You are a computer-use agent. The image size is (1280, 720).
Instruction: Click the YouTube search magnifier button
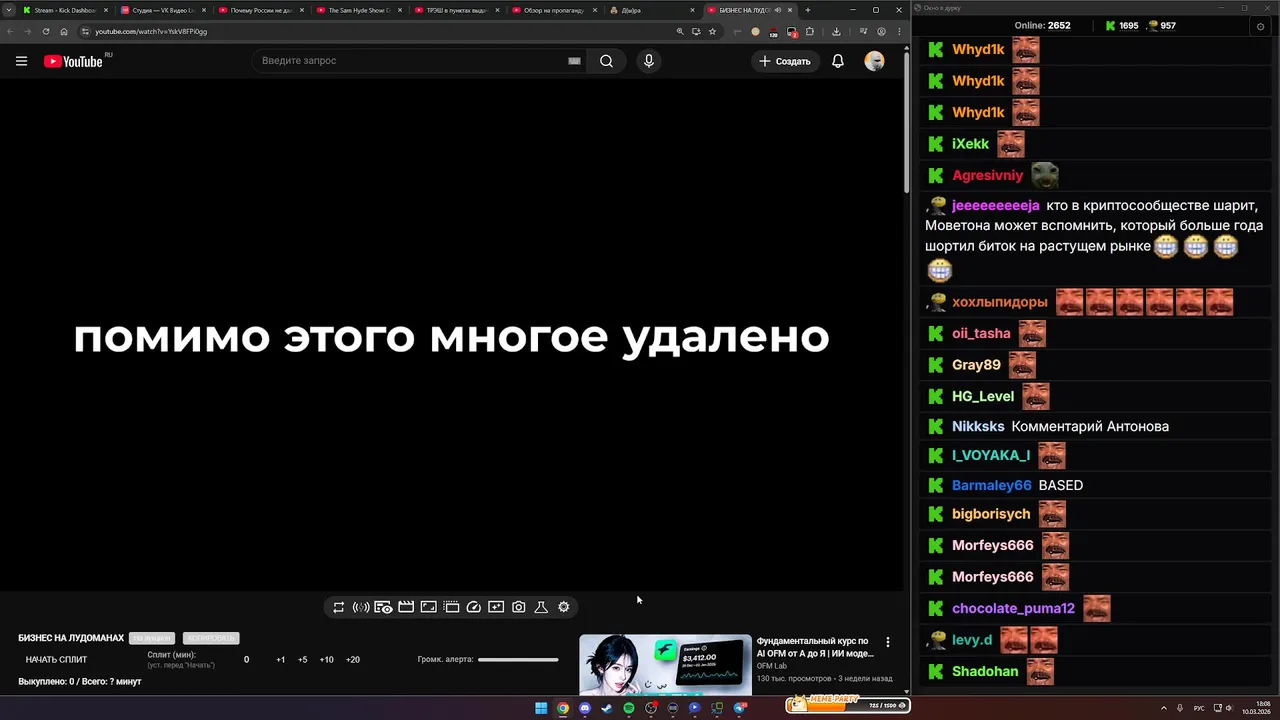606,61
